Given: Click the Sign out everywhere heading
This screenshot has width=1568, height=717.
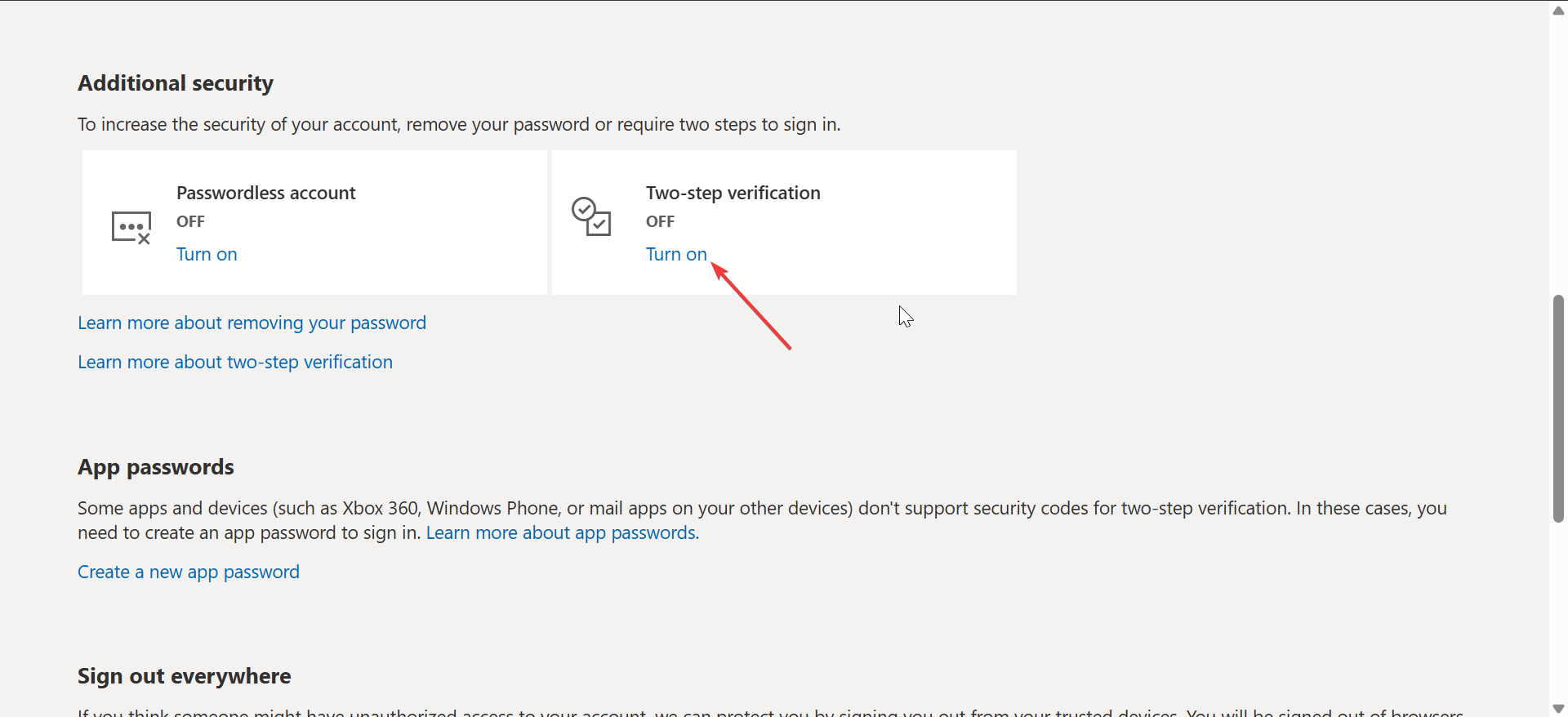Looking at the screenshot, I should [185, 676].
